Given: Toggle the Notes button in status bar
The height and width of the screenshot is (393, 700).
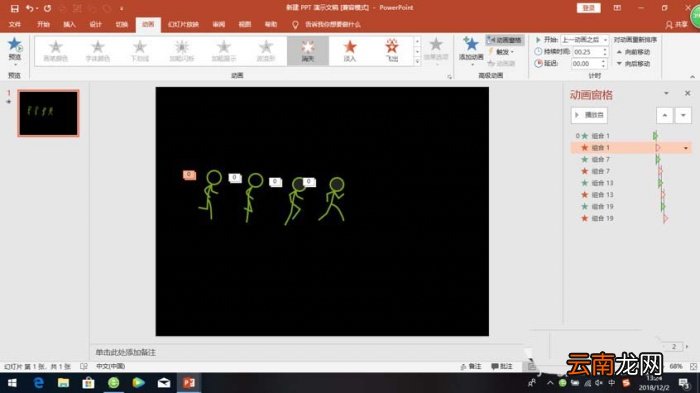Looking at the screenshot, I should 471,366.
